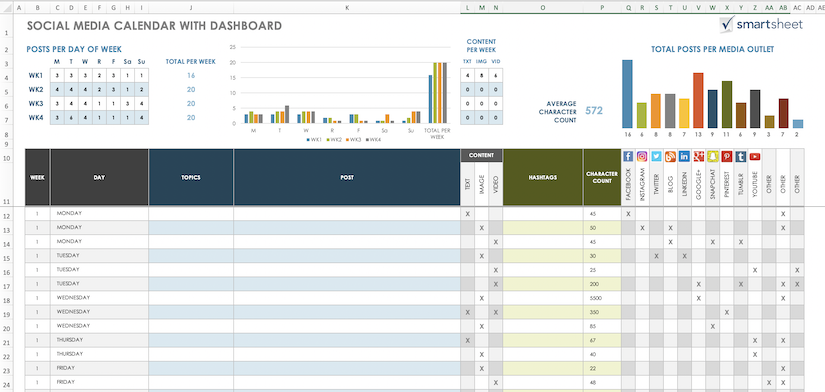This screenshot has width=825, height=392.
Task: Select the character count cell 85
Action: click(602, 326)
